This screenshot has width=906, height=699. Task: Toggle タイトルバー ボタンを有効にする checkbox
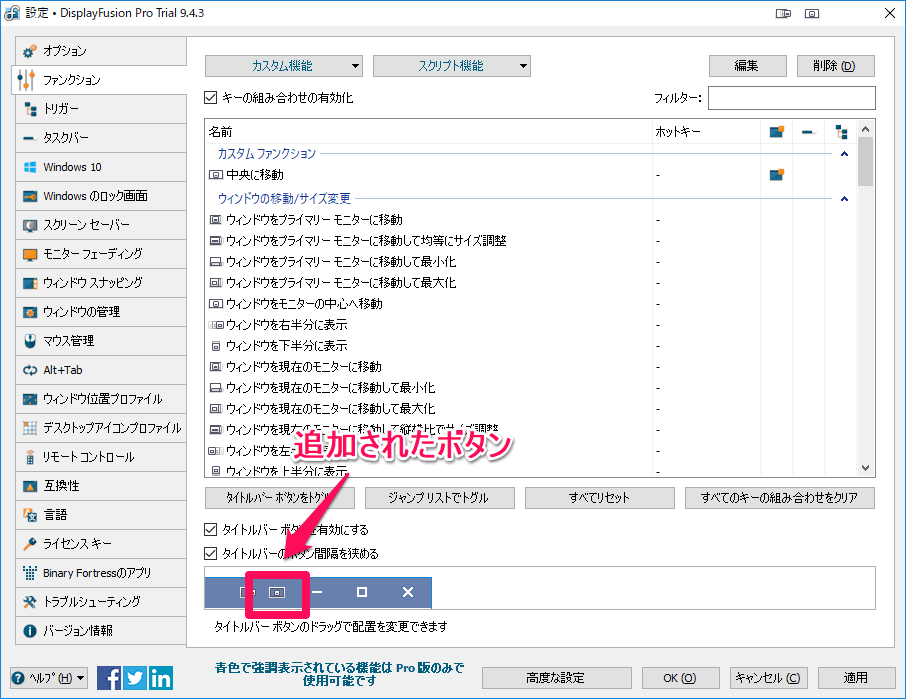211,529
